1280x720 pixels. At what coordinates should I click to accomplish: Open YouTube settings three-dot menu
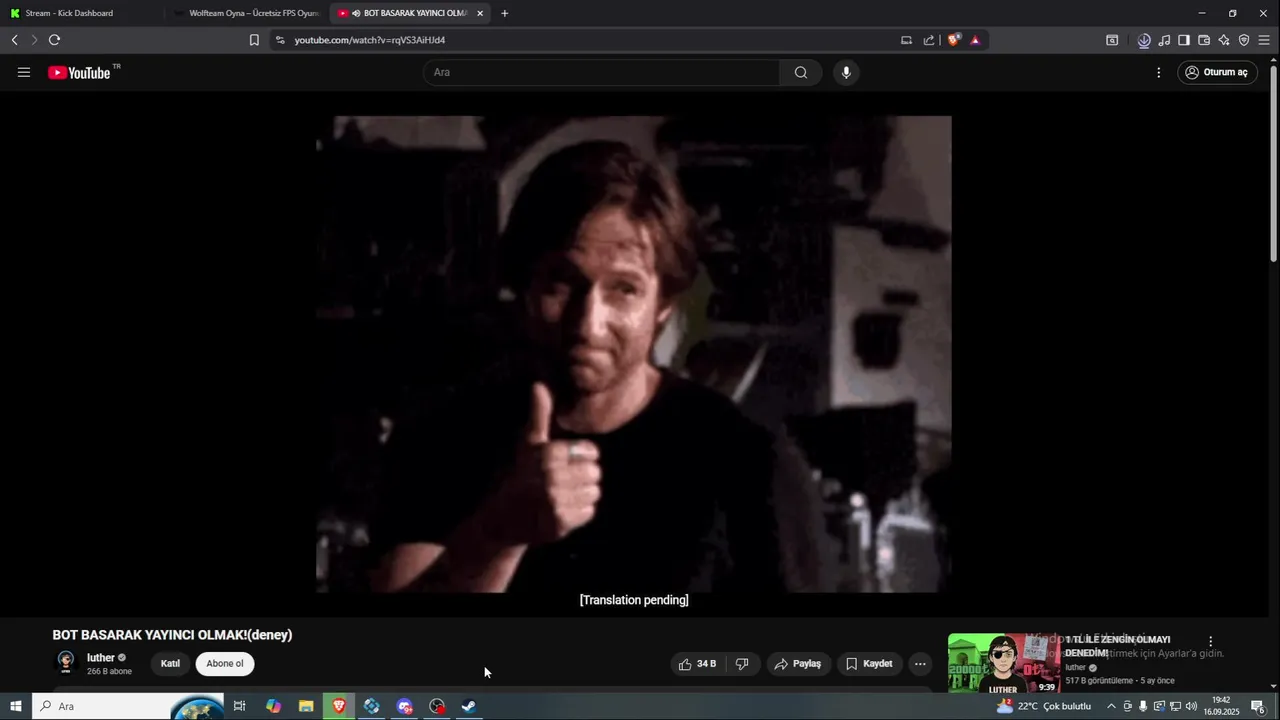point(1159,72)
